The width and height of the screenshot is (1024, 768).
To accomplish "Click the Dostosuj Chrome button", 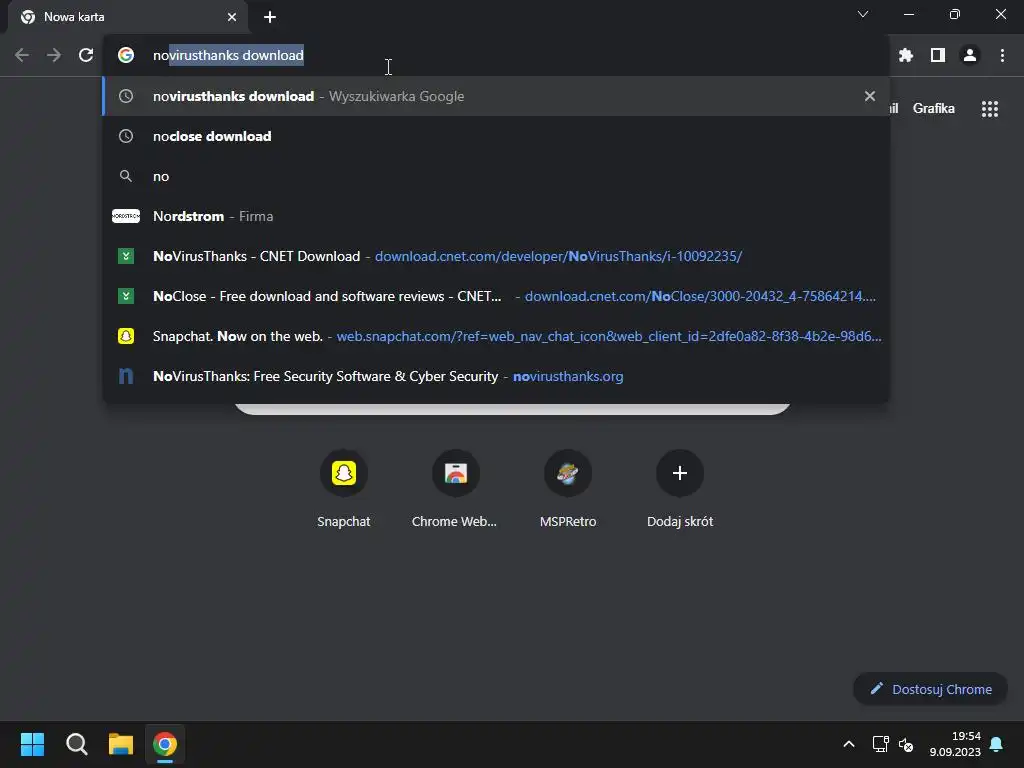I will (930, 689).
